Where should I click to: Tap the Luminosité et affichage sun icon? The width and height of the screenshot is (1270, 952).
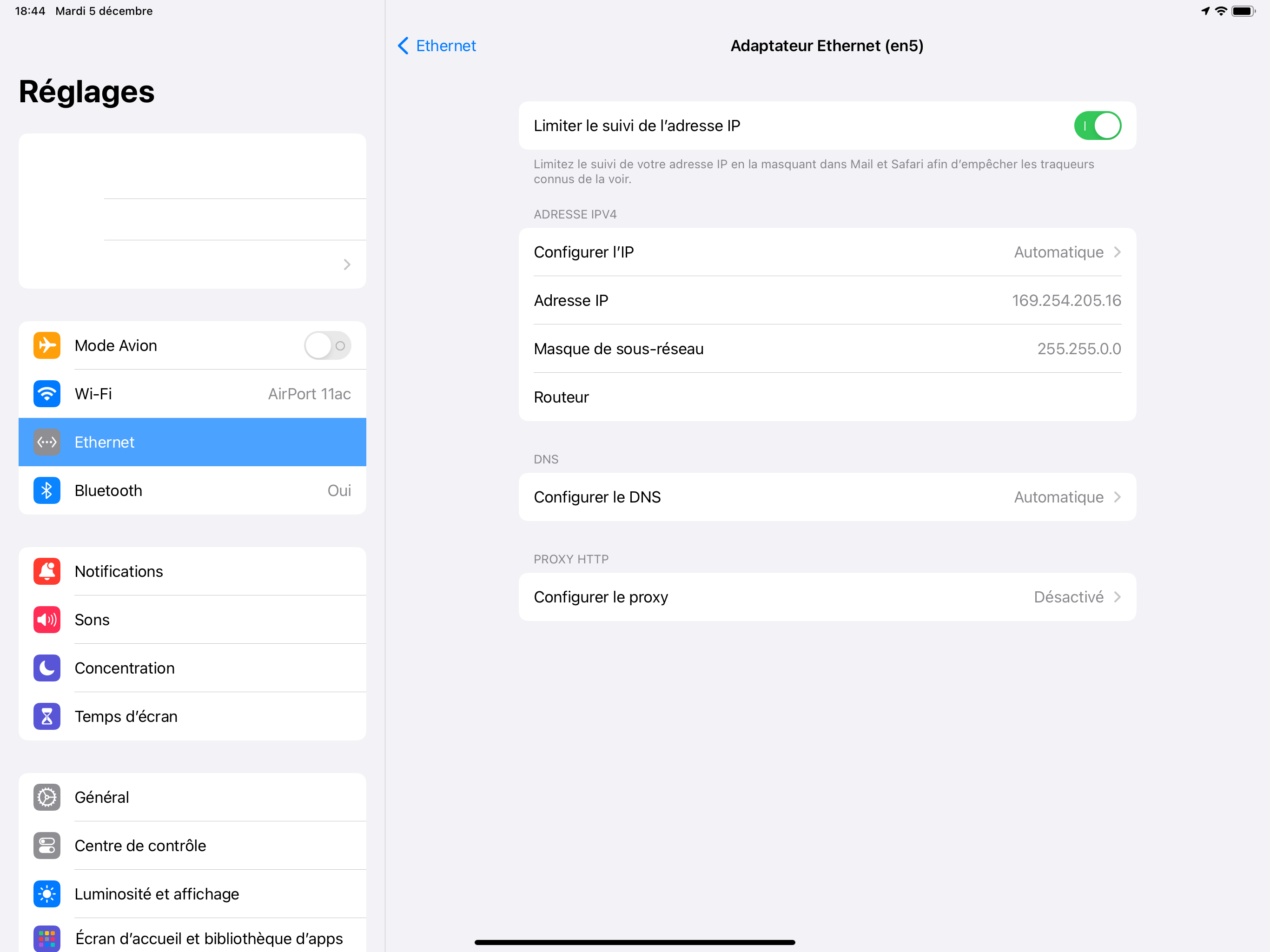point(46,893)
